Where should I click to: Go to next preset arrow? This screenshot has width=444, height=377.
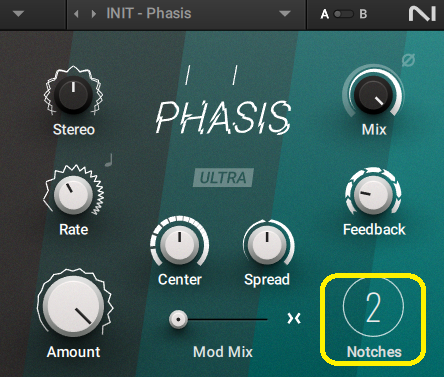[94, 14]
